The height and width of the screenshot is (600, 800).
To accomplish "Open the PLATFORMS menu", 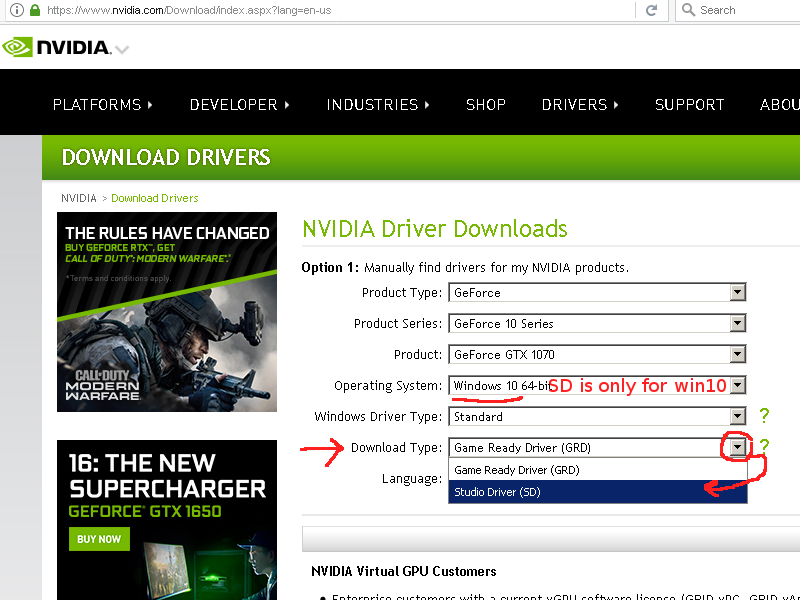I will coord(103,105).
